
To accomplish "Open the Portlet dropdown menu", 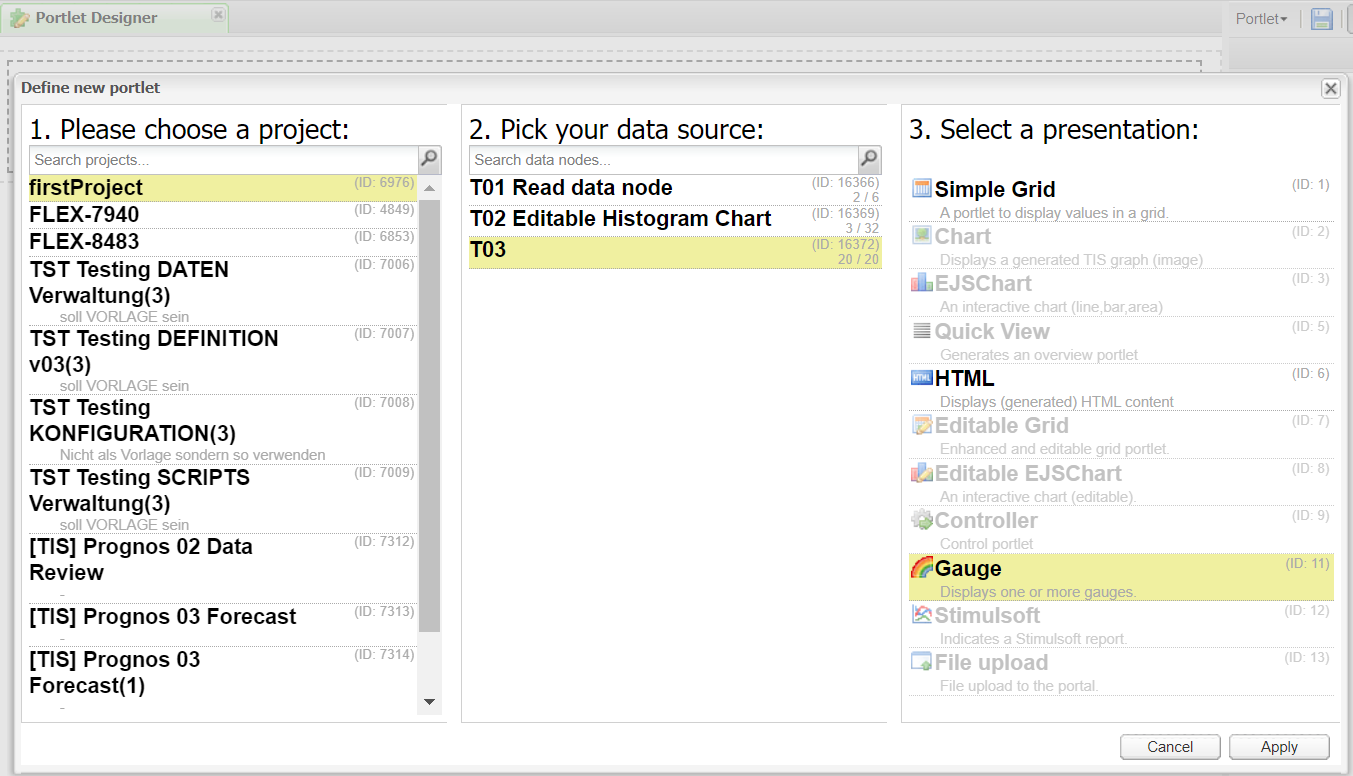I will (x=1261, y=19).
